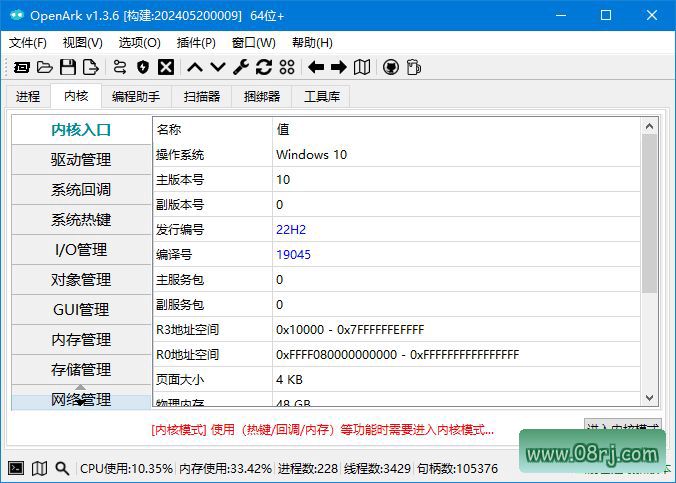
Task: Switch to the 扫描器 tab
Action: click(x=202, y=96)
